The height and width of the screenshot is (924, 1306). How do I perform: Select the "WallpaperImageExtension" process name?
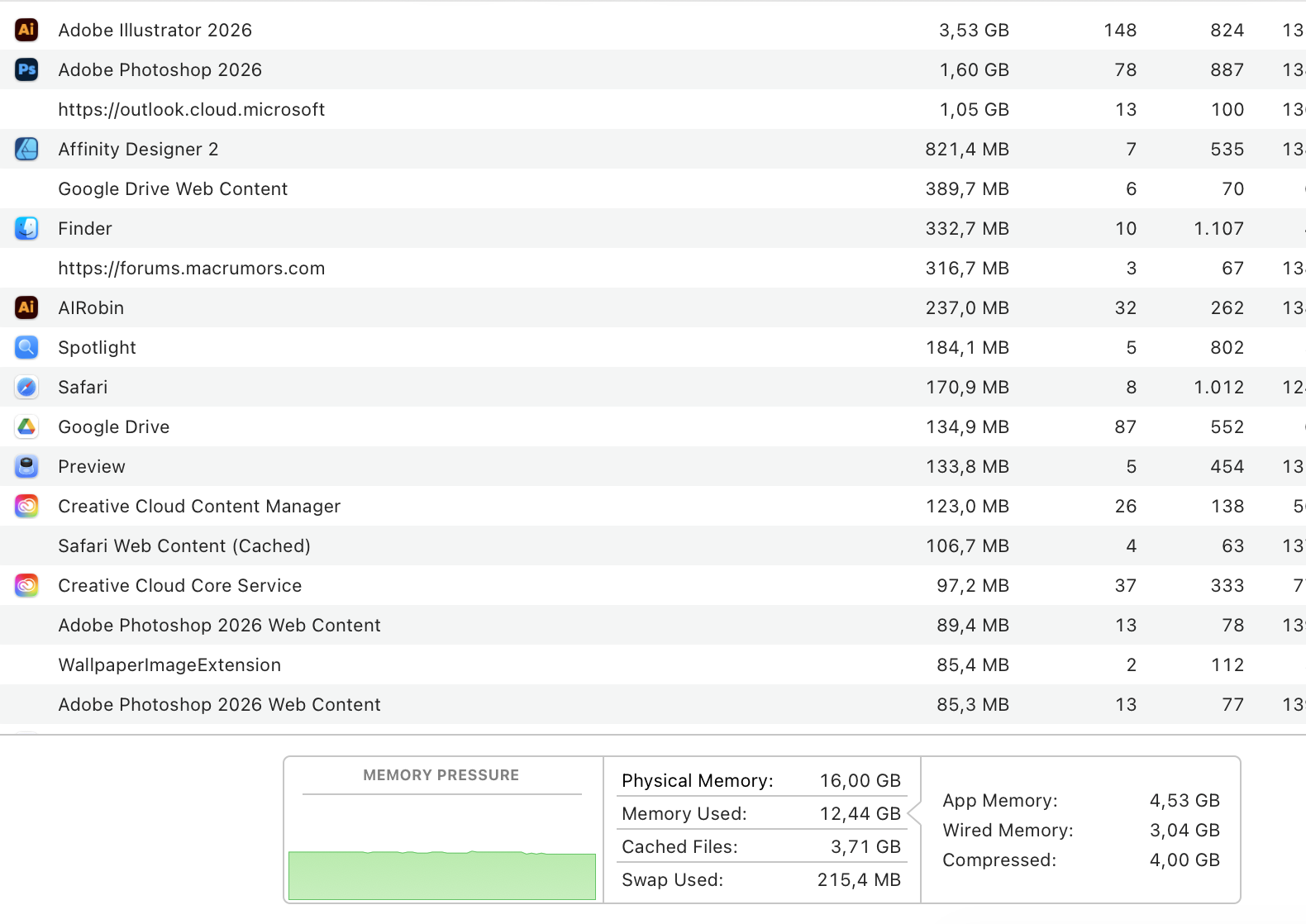pos(169,664)
